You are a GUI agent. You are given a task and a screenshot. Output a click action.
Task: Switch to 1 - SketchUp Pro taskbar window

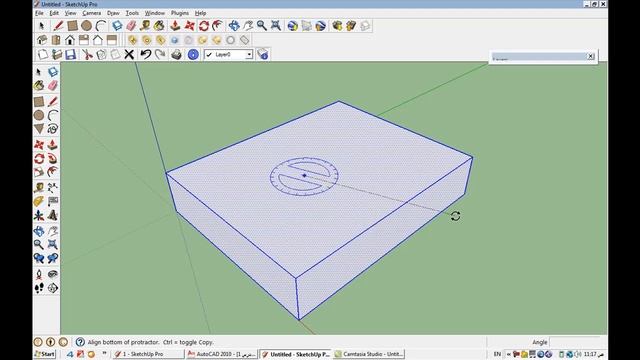pyautogui.click(x=148, y=354)
